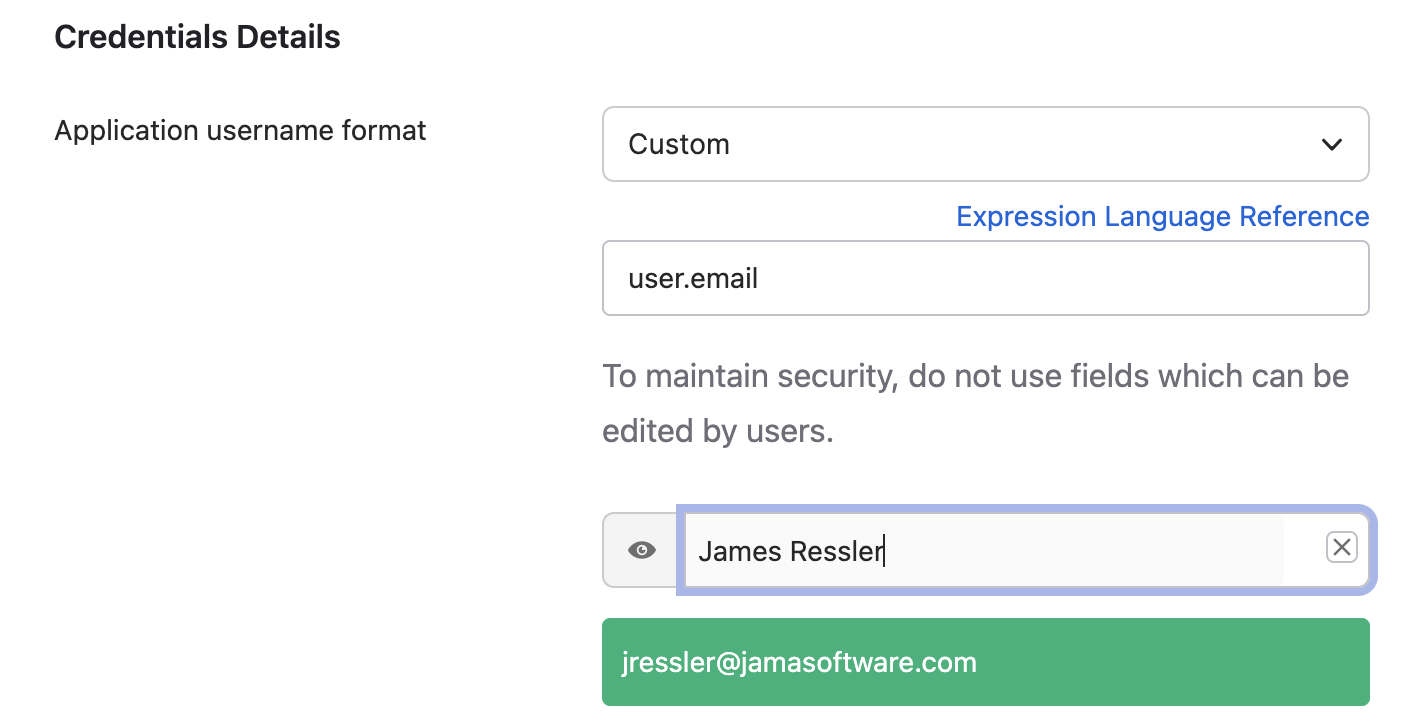
Task: Click the Credentials Details heading
Action: (197, 37)
